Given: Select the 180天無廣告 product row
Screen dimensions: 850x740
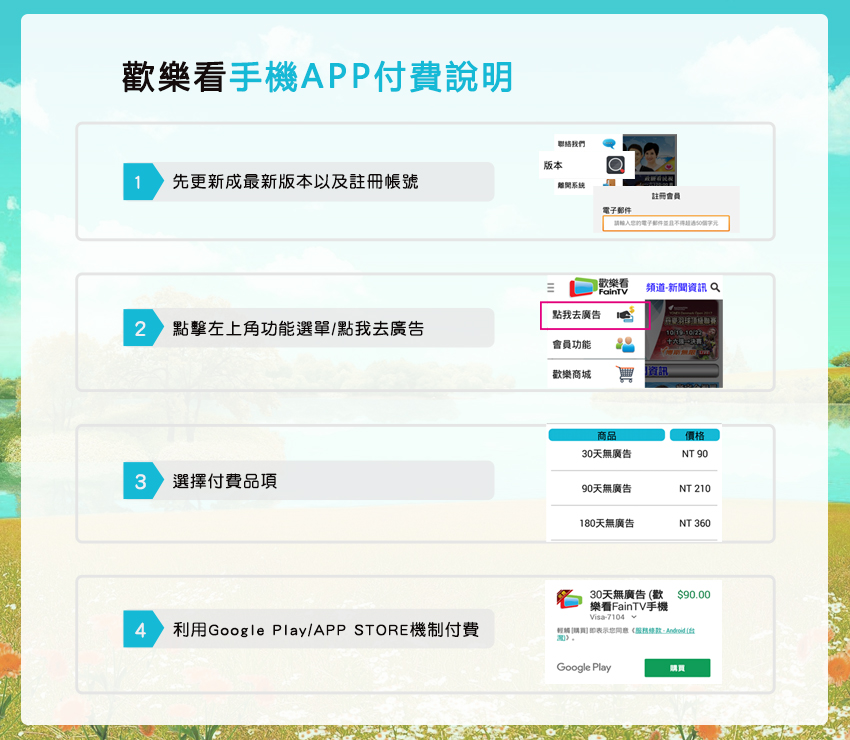Looking at the screenshot, I should [634, 523].
